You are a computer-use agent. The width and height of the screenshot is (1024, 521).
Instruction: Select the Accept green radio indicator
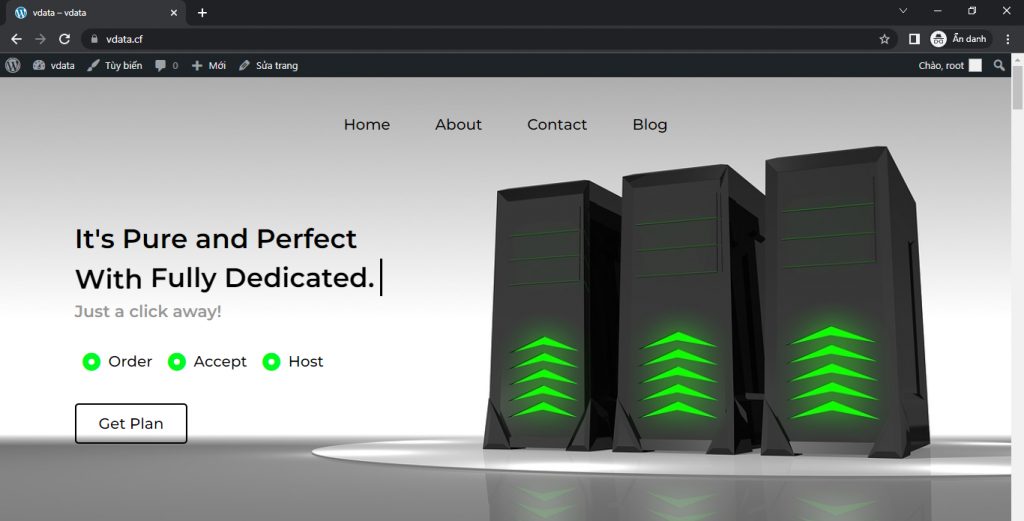coord(177,362)
